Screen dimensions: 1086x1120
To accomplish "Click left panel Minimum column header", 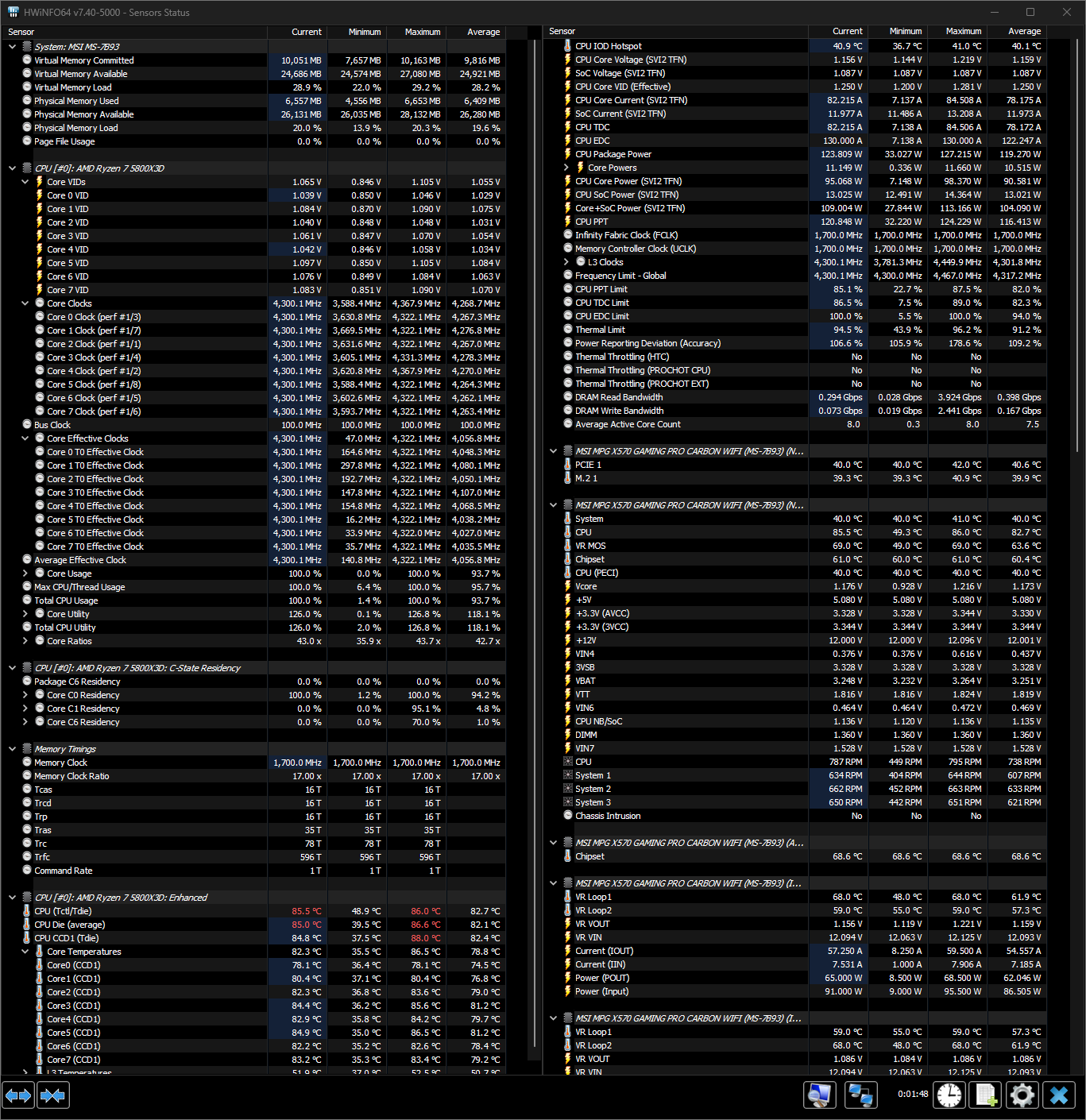I will click(x=356, y=32).
